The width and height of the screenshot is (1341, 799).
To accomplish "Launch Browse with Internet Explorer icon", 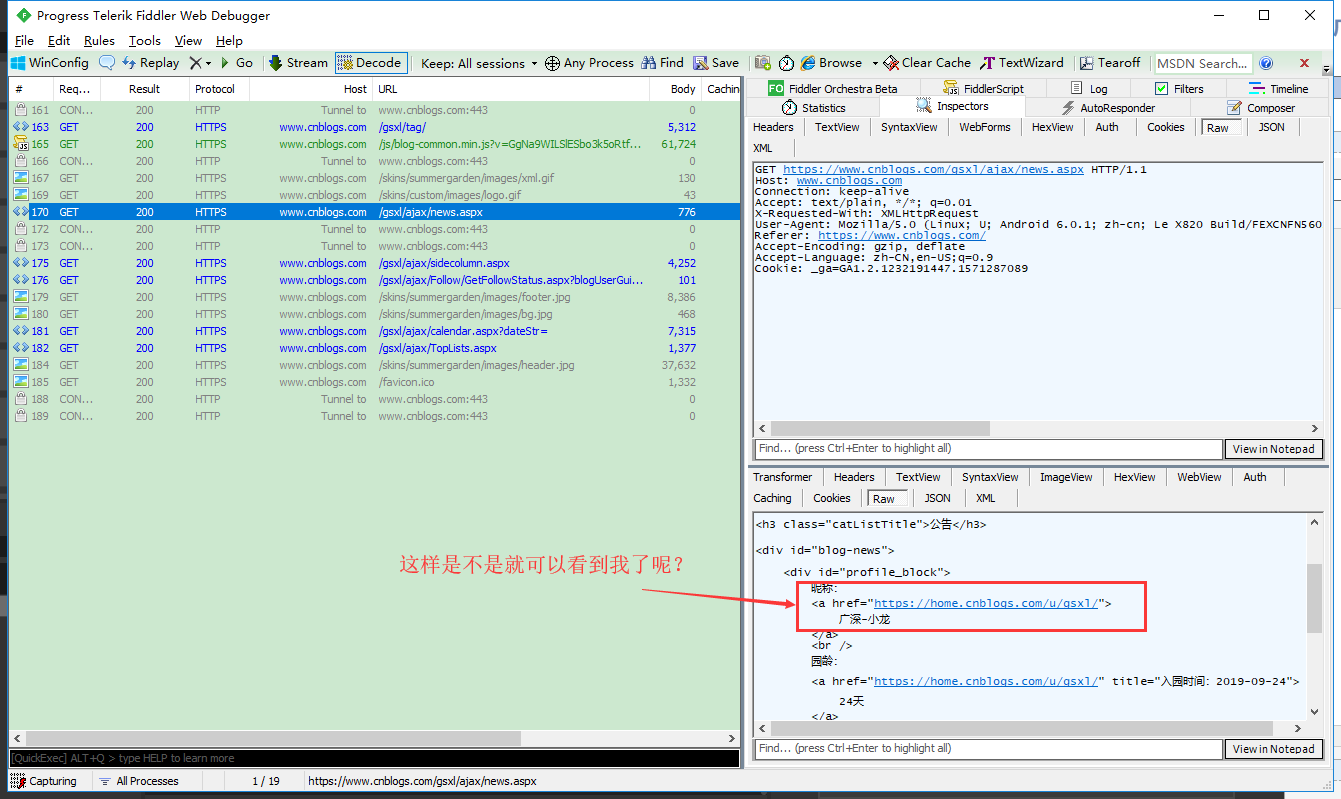I will point(832,63).
